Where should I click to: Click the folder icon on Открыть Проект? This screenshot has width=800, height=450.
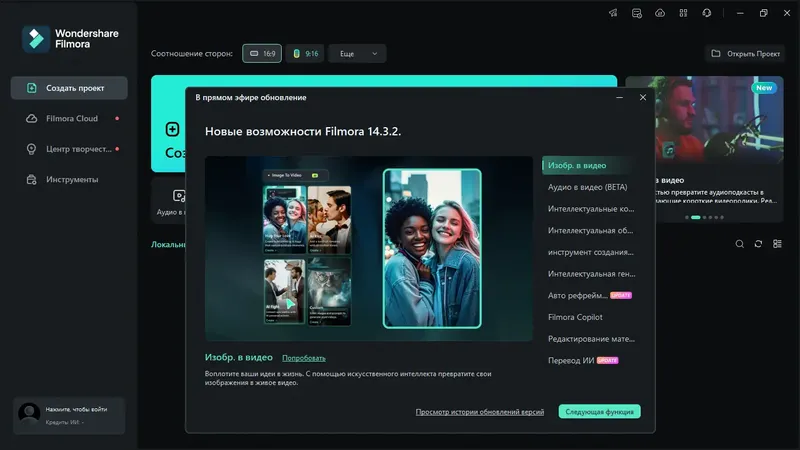tap(716, 54)
